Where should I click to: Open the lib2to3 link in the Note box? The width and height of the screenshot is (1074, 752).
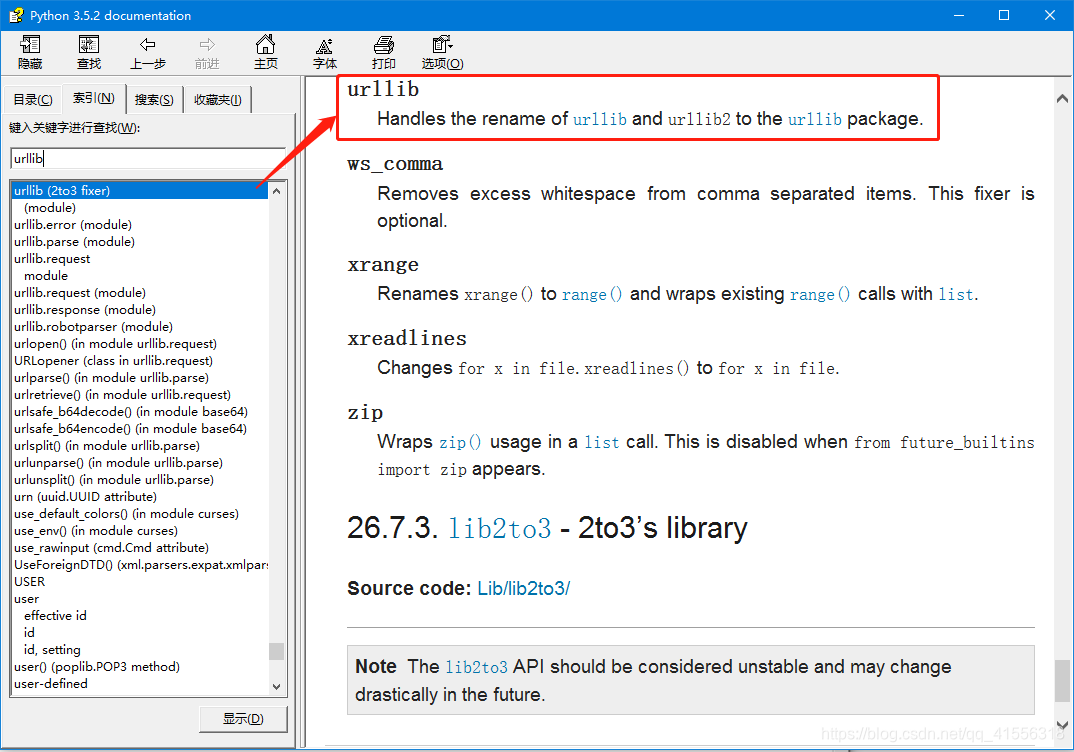click(477, 667)
